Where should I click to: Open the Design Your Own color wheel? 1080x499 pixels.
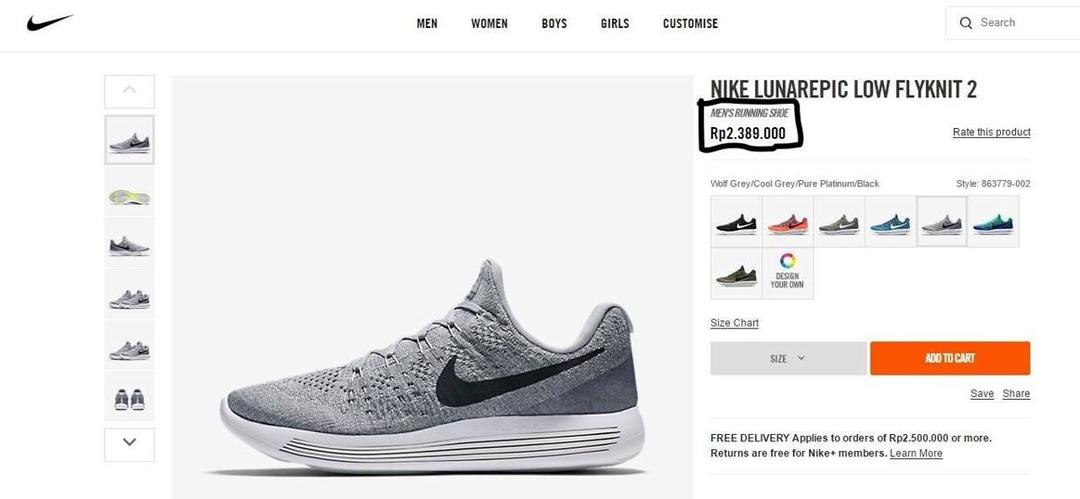pos(787,273)
